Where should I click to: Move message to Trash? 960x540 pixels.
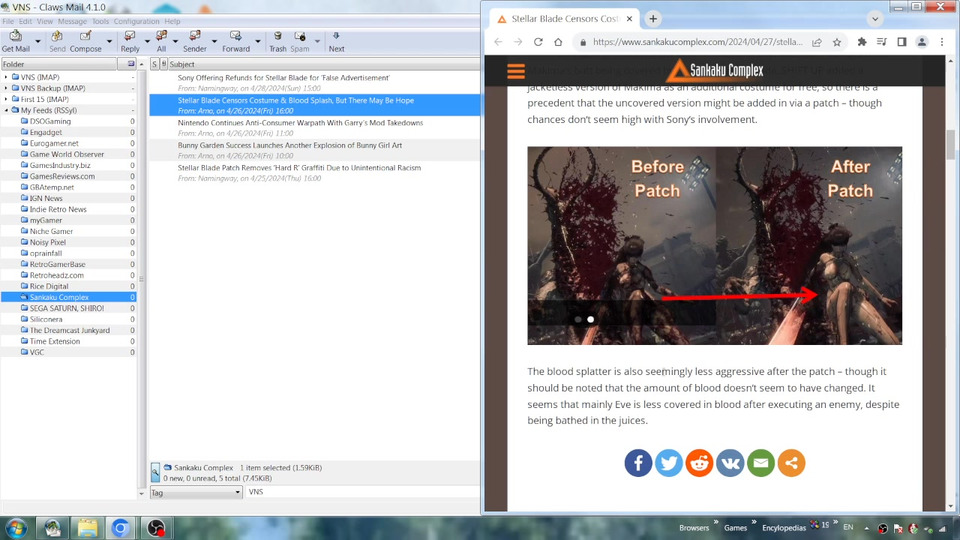click(x=277, y=37)
